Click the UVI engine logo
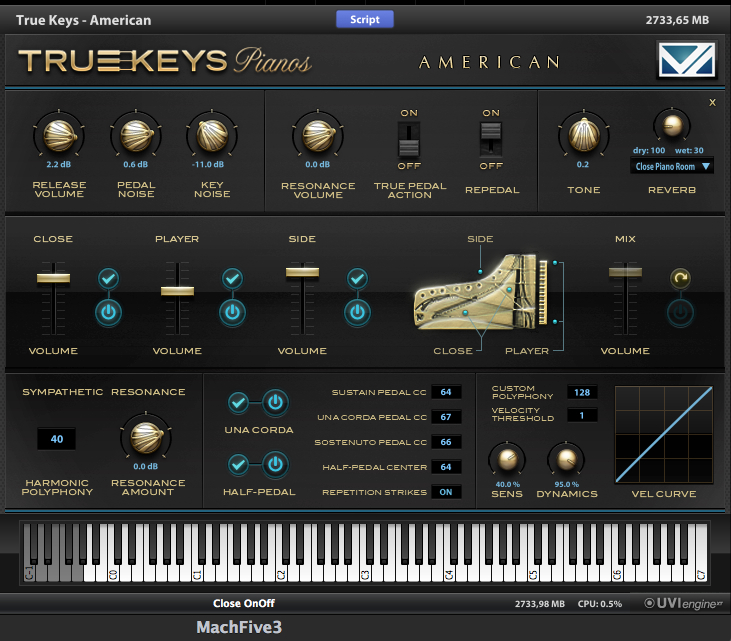Image resolution: width=731 pixels, height=641 pixels. click(683, 603)
